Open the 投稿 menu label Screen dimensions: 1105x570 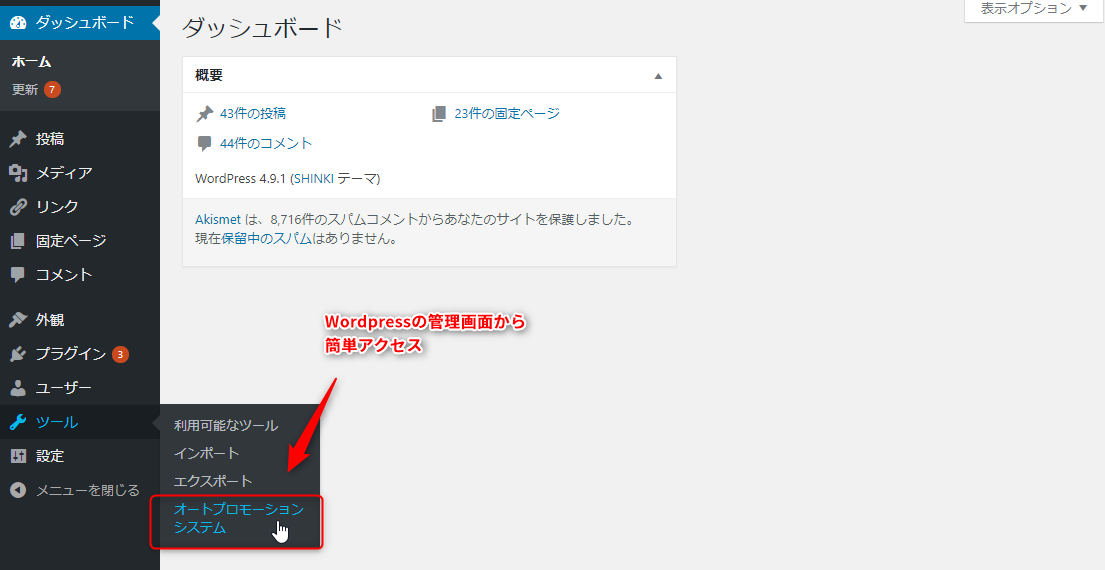(50, 140)
